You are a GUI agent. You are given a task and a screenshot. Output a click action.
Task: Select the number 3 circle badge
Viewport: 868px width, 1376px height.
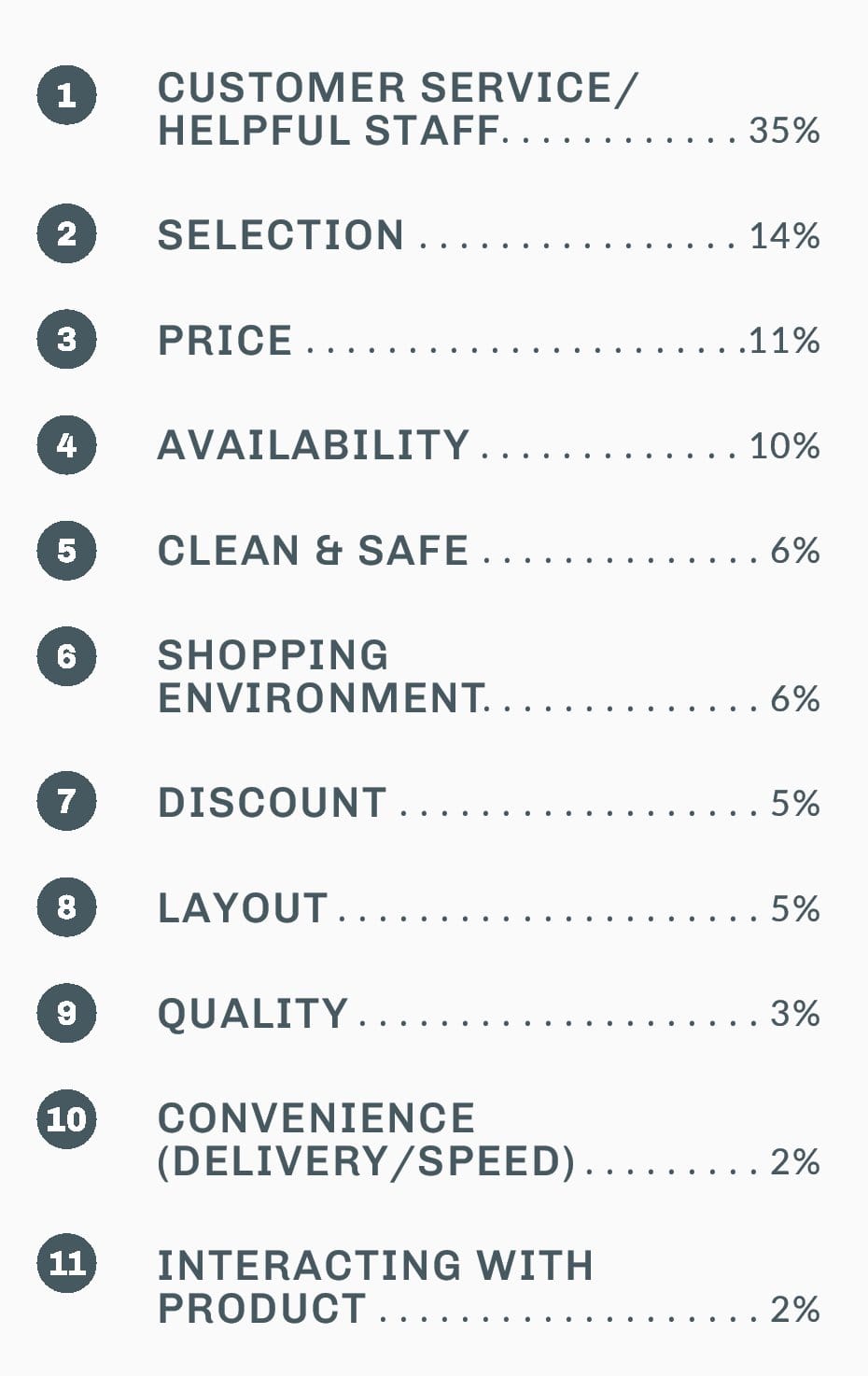(66, 339)
